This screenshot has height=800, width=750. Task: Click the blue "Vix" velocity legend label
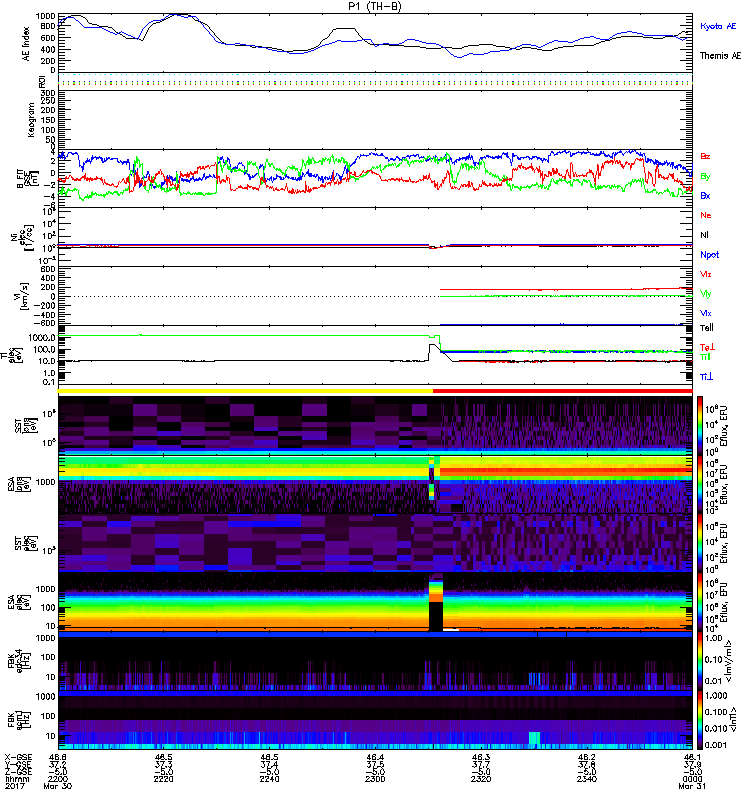click(x=706, y=313)
